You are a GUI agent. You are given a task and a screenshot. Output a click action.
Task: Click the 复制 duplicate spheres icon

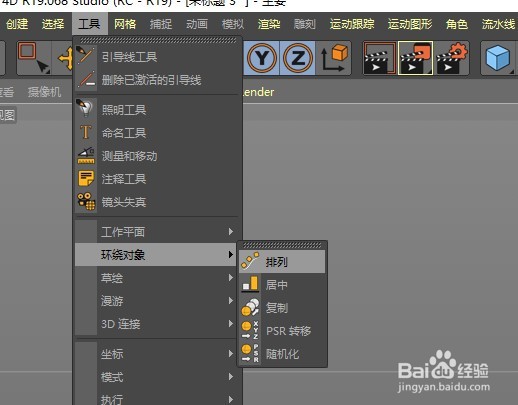click(x=250, y=307)
